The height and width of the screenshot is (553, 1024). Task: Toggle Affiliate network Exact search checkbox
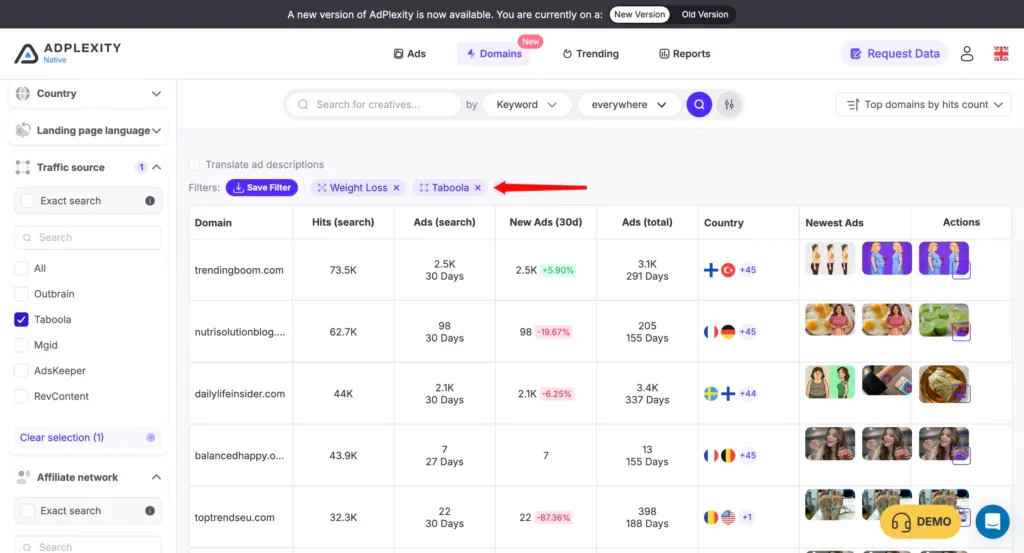27,511
